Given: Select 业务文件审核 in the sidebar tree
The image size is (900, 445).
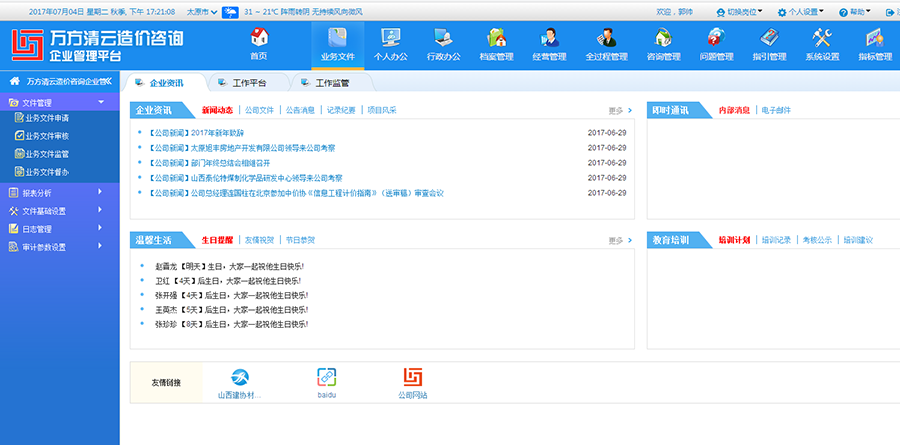Looking at the screenshot, I should [x=46, y=135].
